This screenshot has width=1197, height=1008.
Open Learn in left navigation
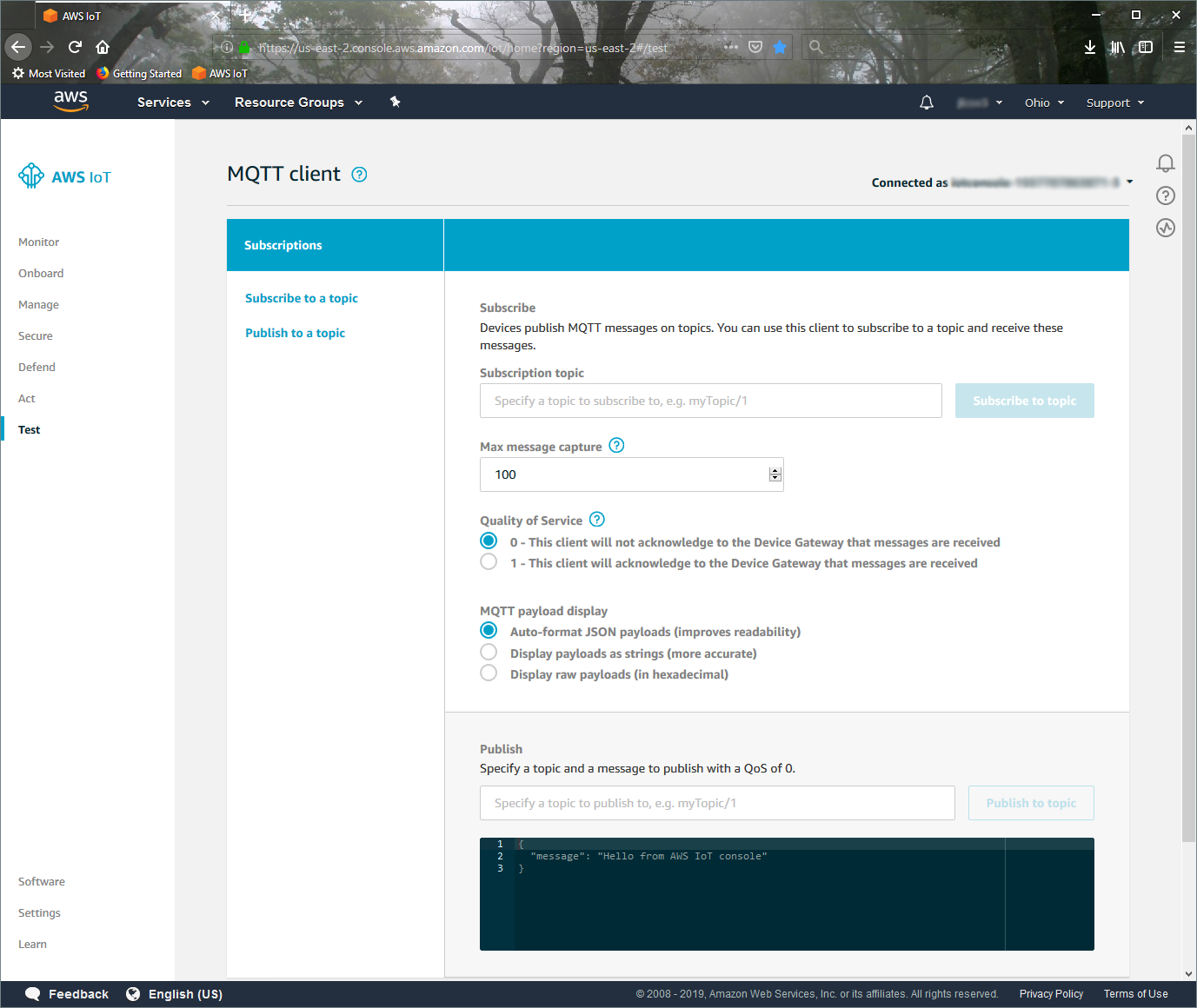[32, 944]
